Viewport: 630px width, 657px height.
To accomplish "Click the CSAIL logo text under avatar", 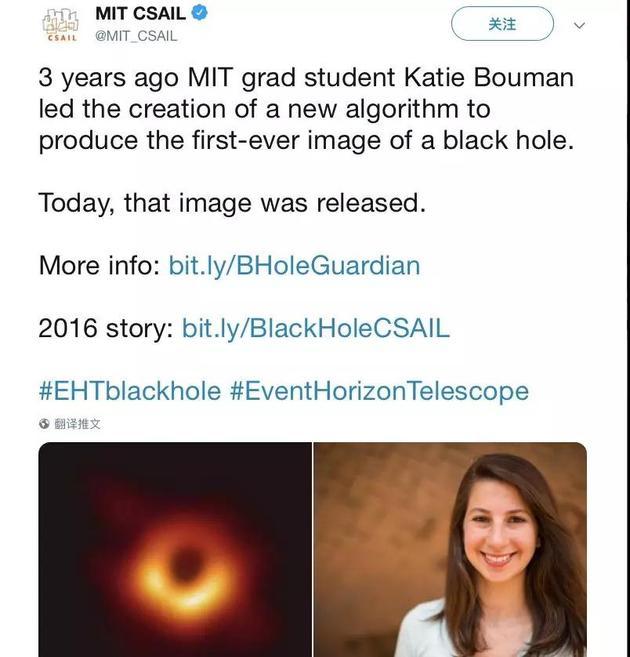I will coord(62,38).
